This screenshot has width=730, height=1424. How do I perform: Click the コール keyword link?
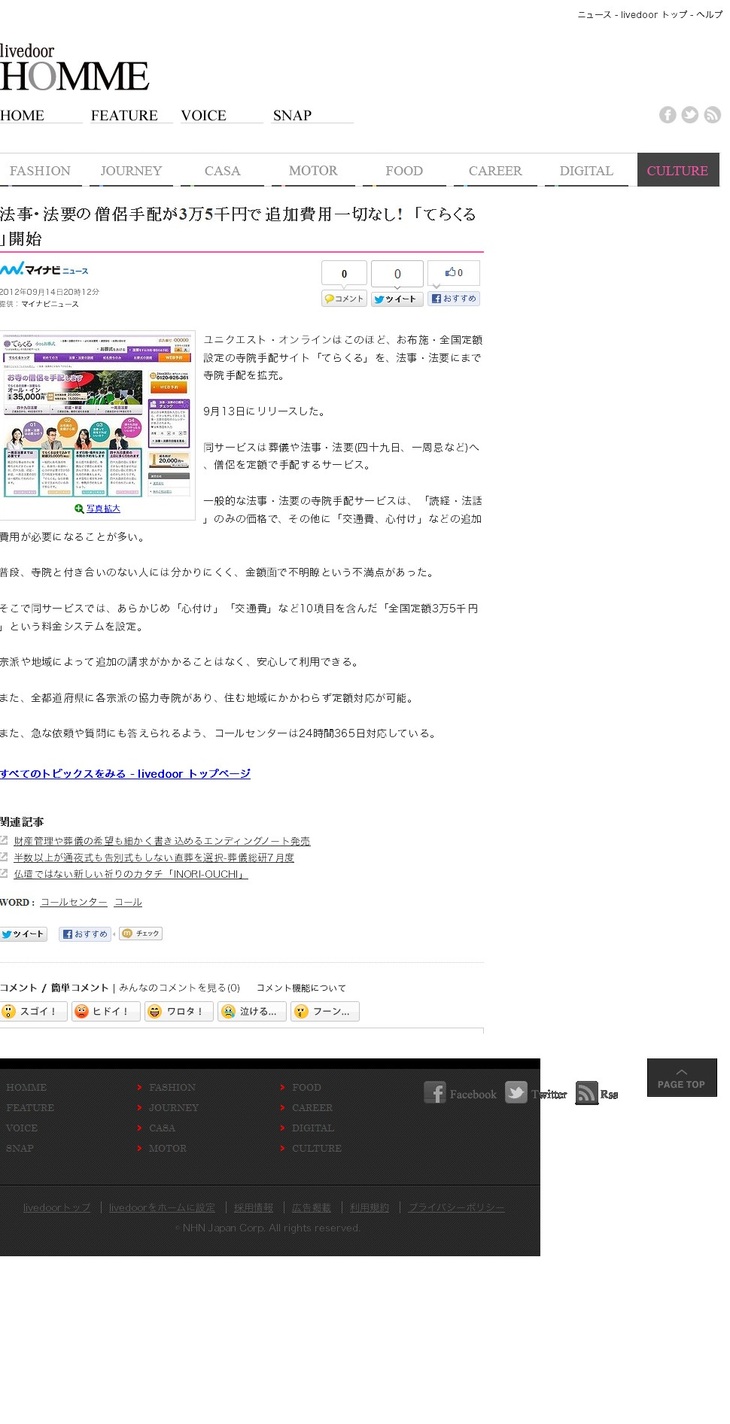coord(128,902)
